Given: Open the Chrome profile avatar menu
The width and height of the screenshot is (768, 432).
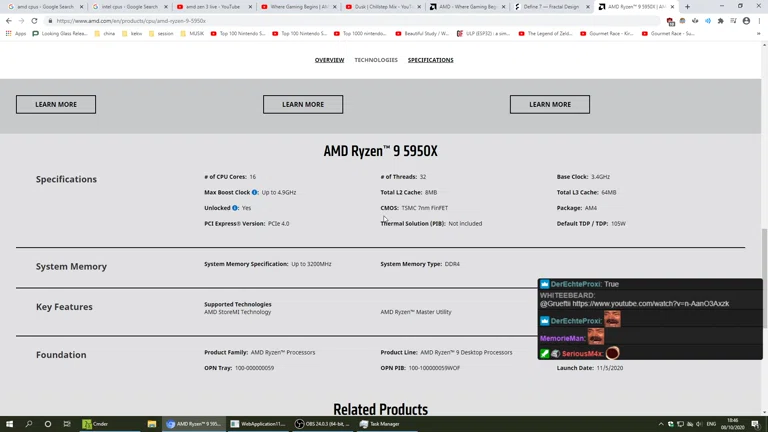Looking at the screenshot, I should [x=746, y=21].
